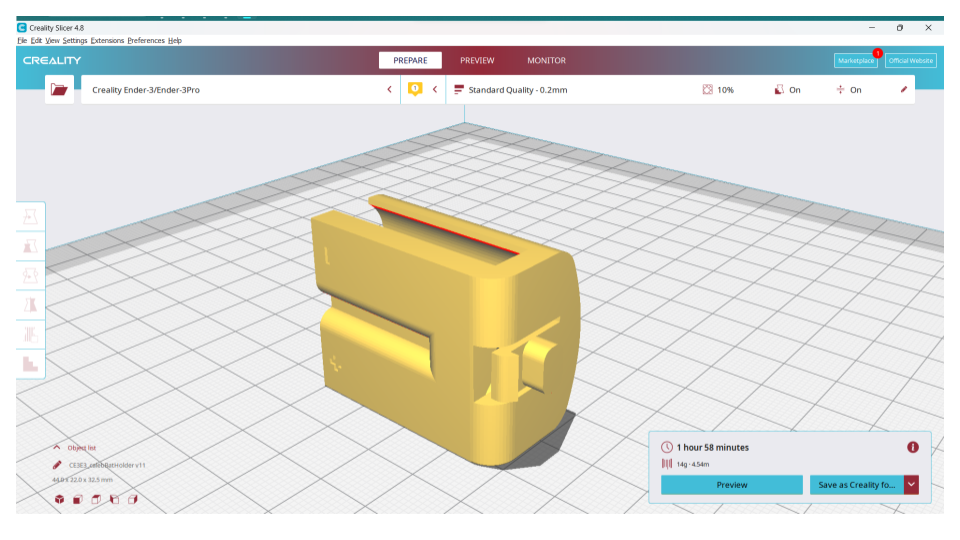Click the 14g · 4.54m material text
The image size is (960, 540).
coord(692,465)
